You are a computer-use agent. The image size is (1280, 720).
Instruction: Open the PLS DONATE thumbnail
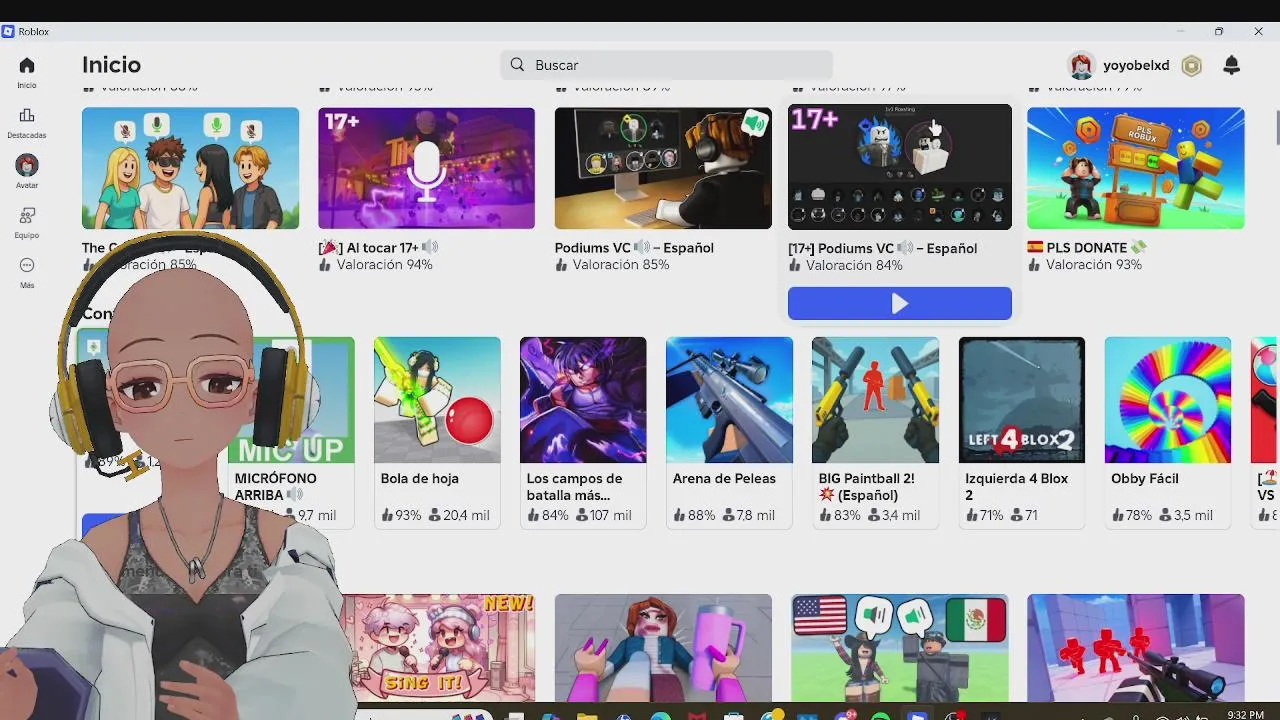pos(1136,168)
